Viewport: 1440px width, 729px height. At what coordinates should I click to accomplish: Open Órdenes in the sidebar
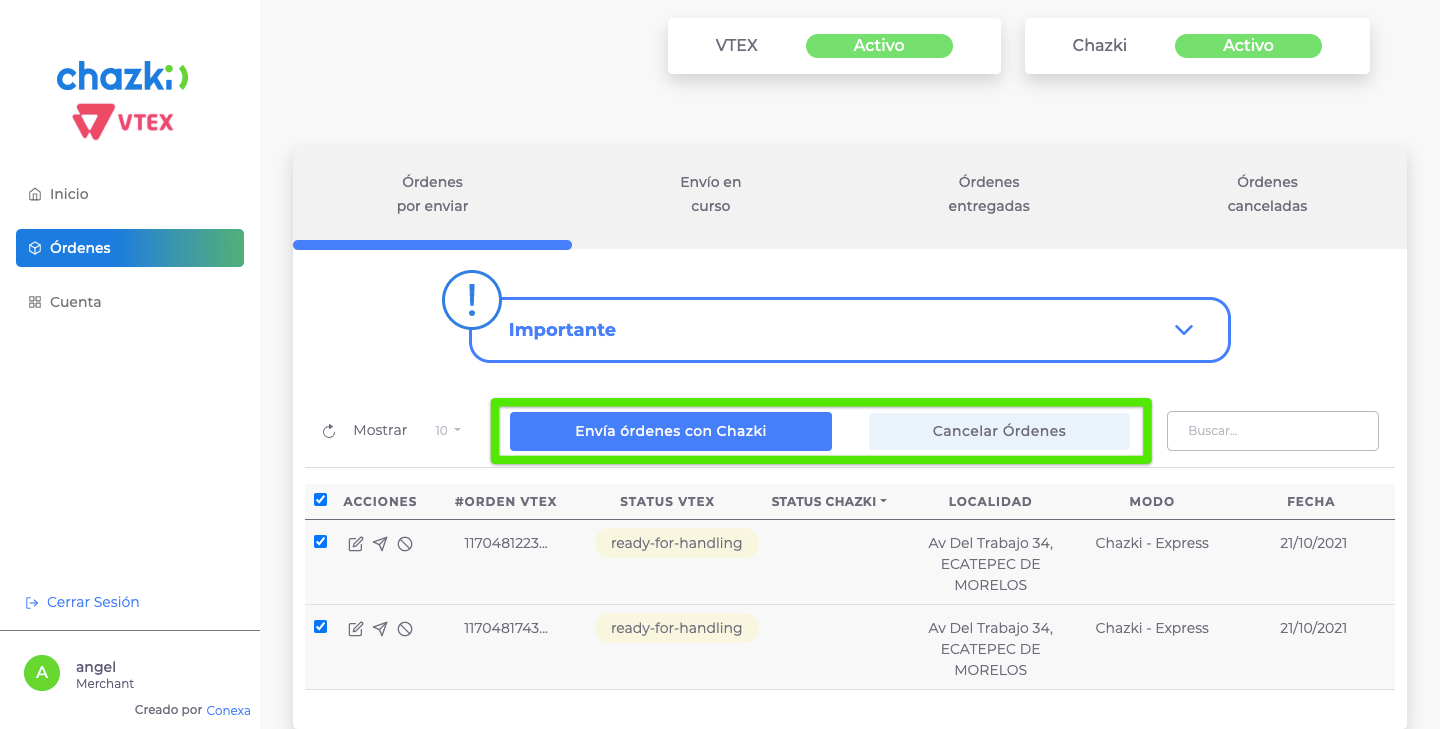click(x=130, y=248)
